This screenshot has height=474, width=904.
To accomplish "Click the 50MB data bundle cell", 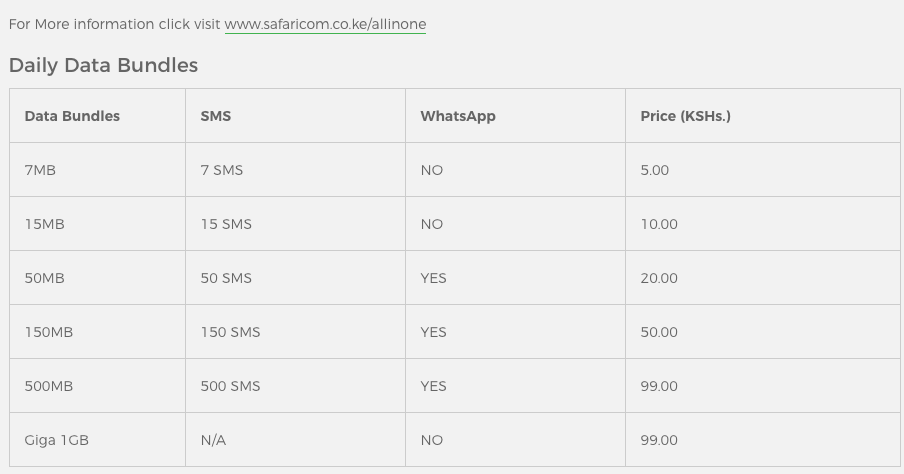I will point(44,278).
